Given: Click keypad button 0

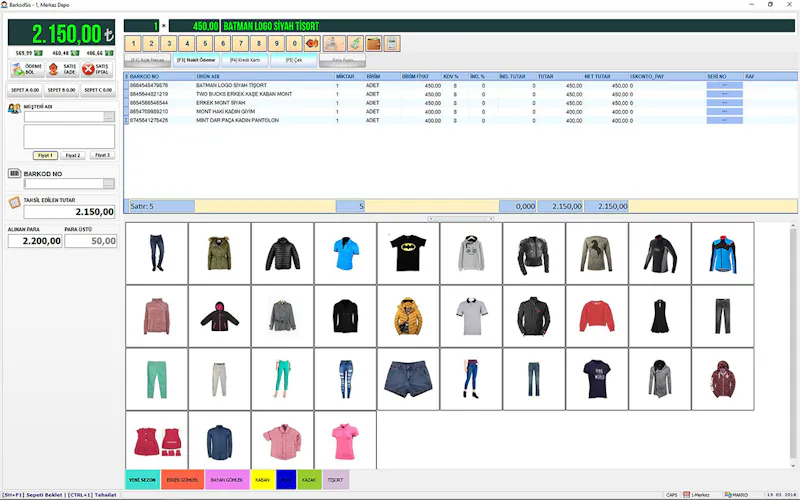Looking at the screenshot, I should [294, 44].
